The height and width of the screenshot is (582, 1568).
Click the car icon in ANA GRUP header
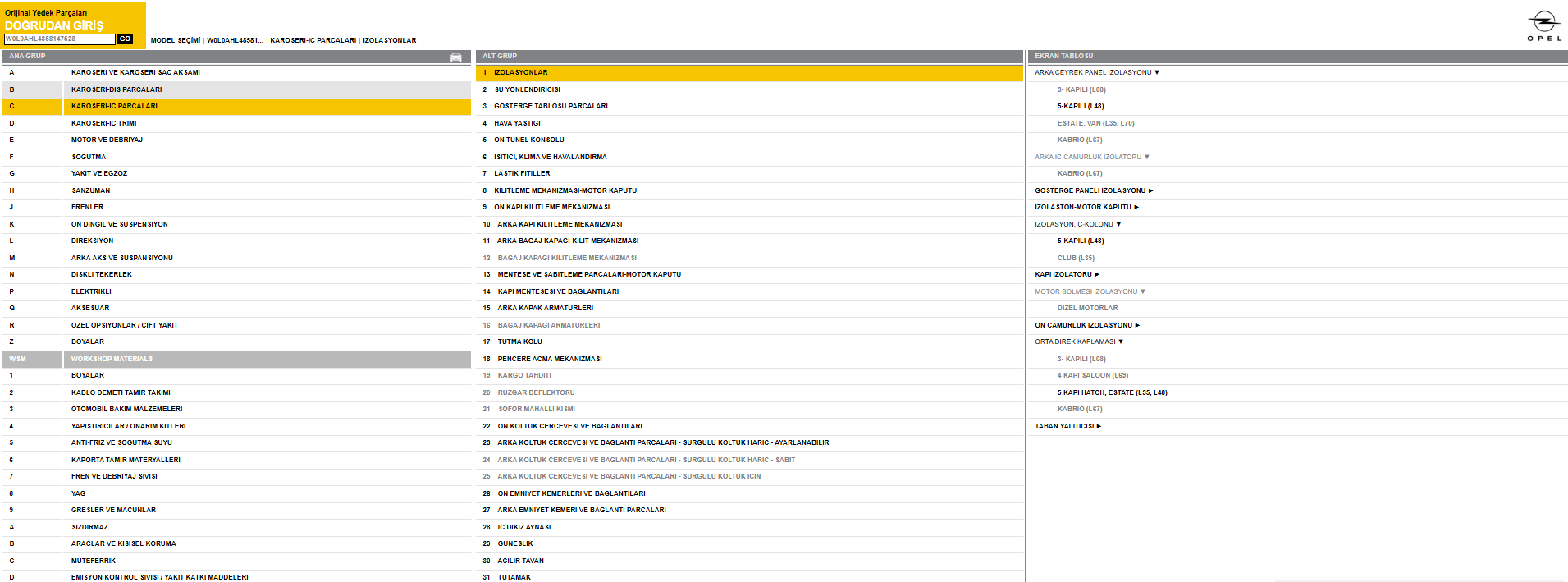click(456, 57)
